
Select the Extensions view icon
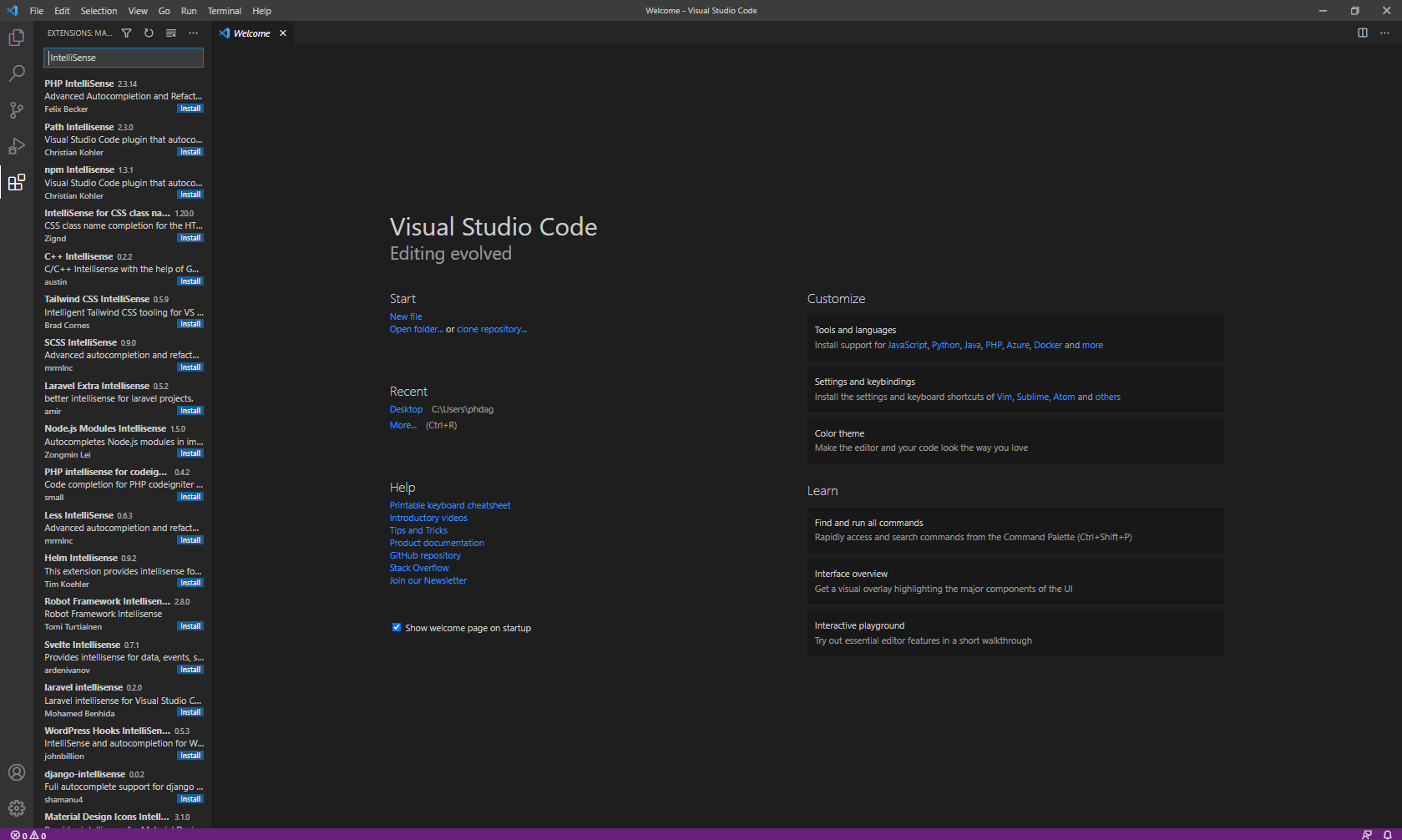click(17, 182)
